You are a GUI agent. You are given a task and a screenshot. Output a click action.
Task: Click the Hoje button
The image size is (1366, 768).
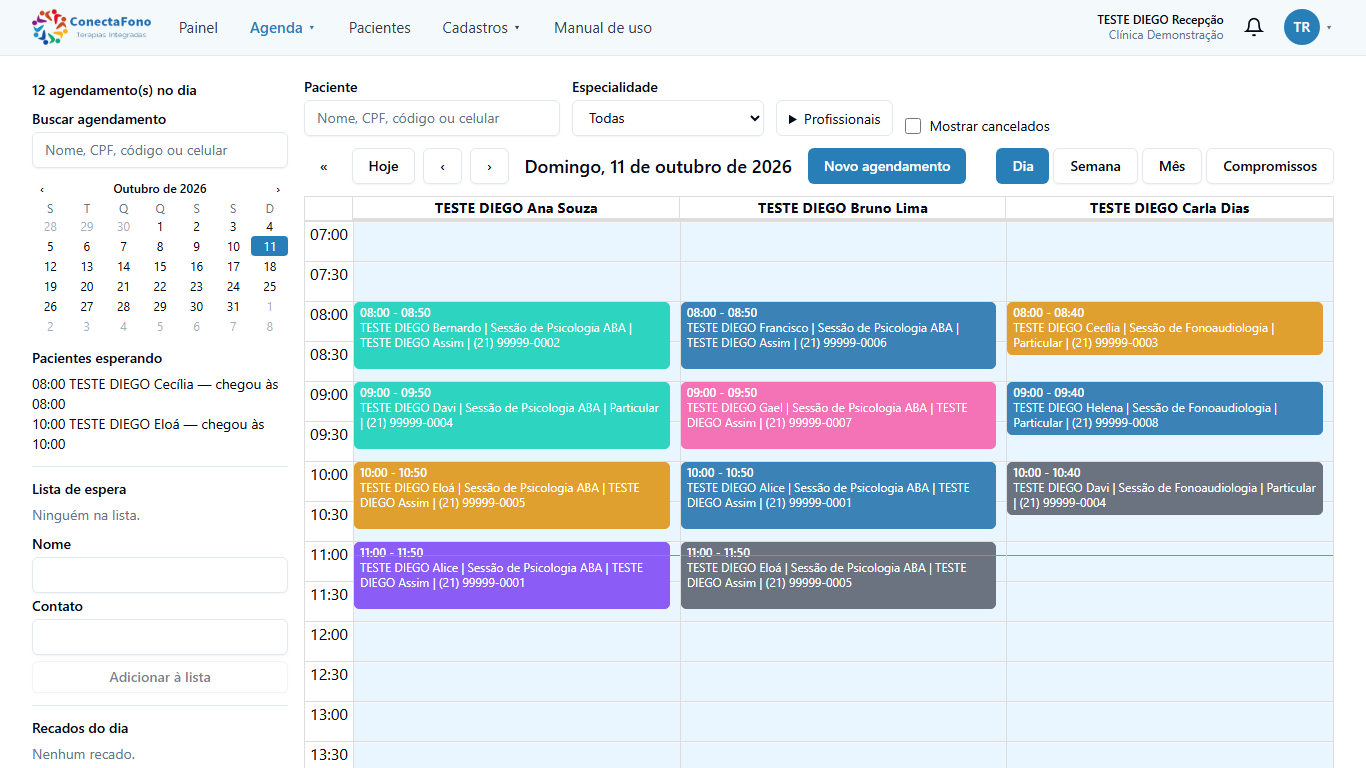[383, 166]
